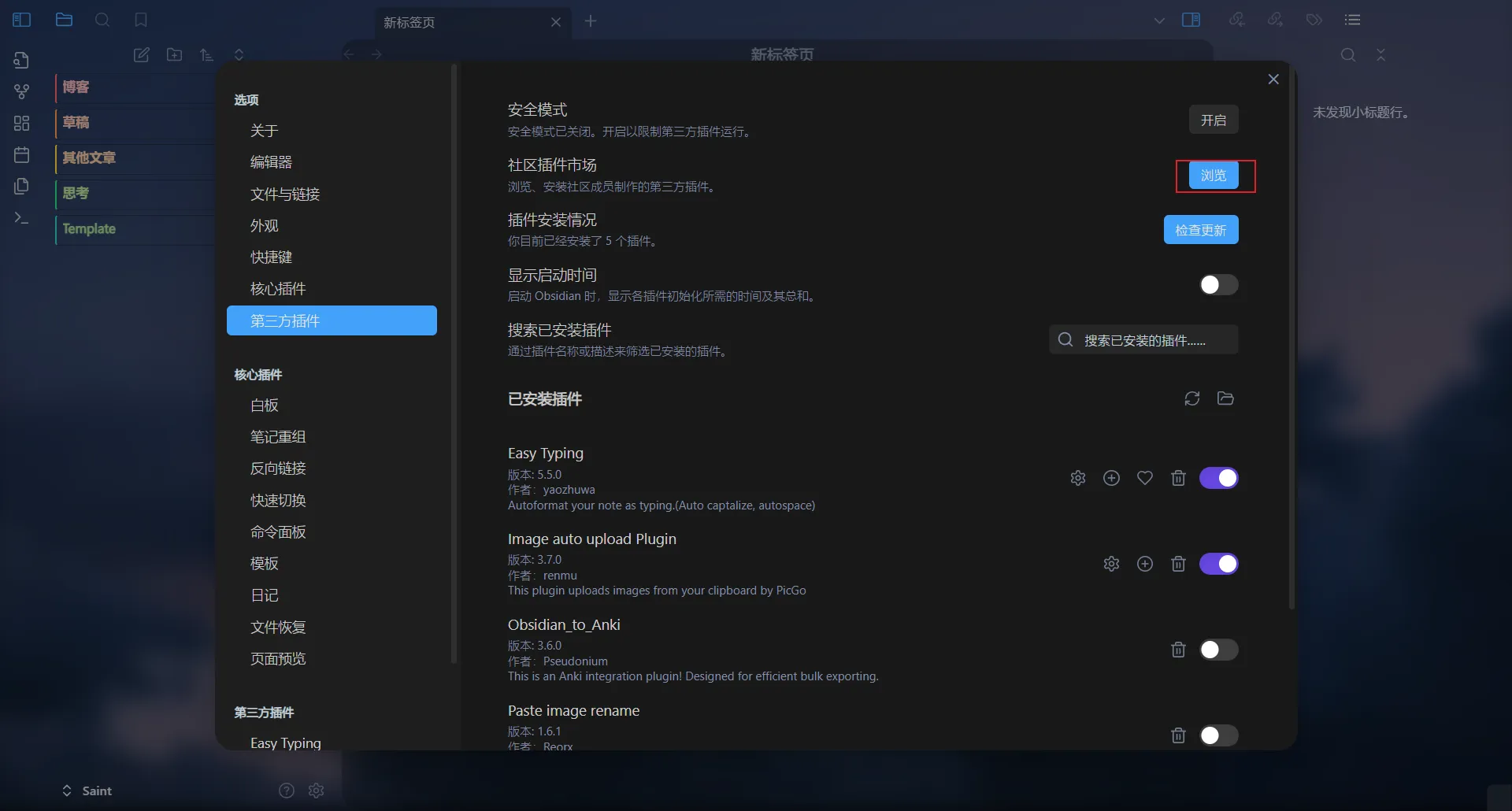Viewport: 1512px width, 811px height.
Task: Open 关于 settings tab
Action: tap(332, 131)
